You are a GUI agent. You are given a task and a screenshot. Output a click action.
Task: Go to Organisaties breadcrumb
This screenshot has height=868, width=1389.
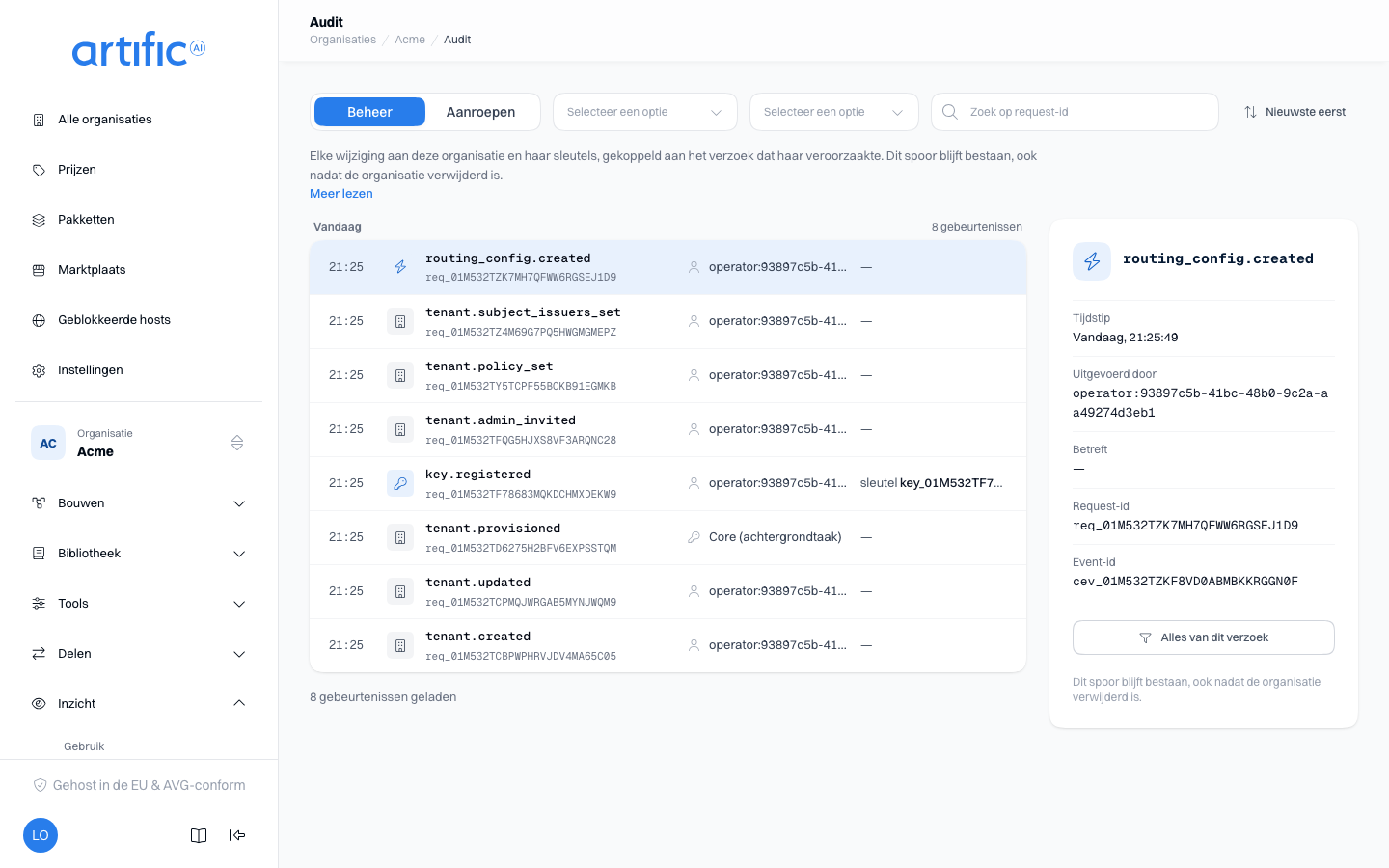pyautogui.click(x=342, y=40)
